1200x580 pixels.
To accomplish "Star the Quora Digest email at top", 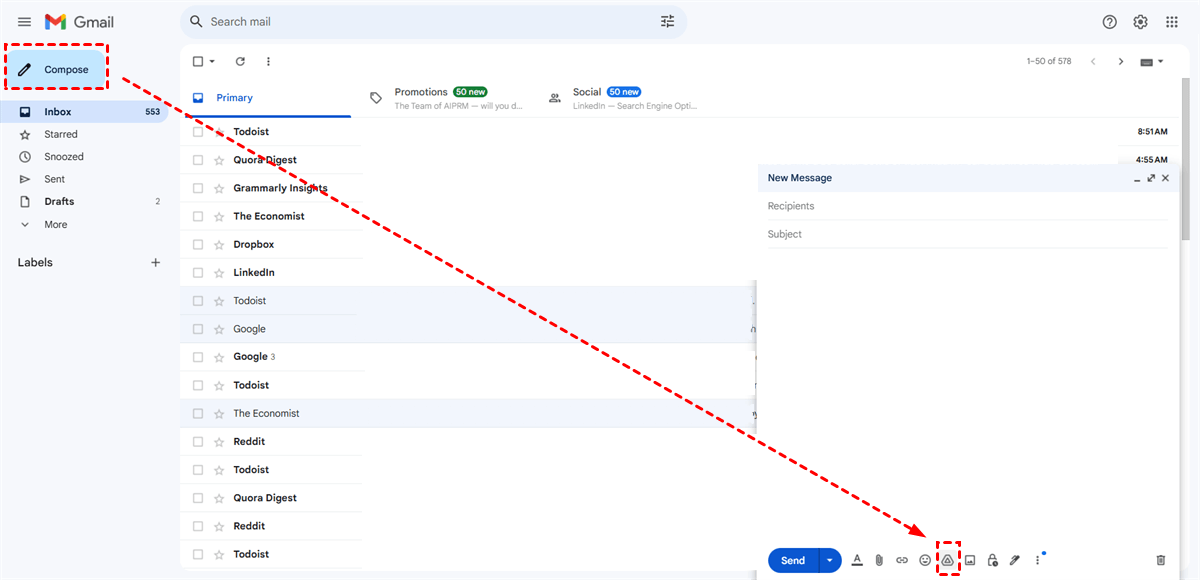I will point(219,160).
